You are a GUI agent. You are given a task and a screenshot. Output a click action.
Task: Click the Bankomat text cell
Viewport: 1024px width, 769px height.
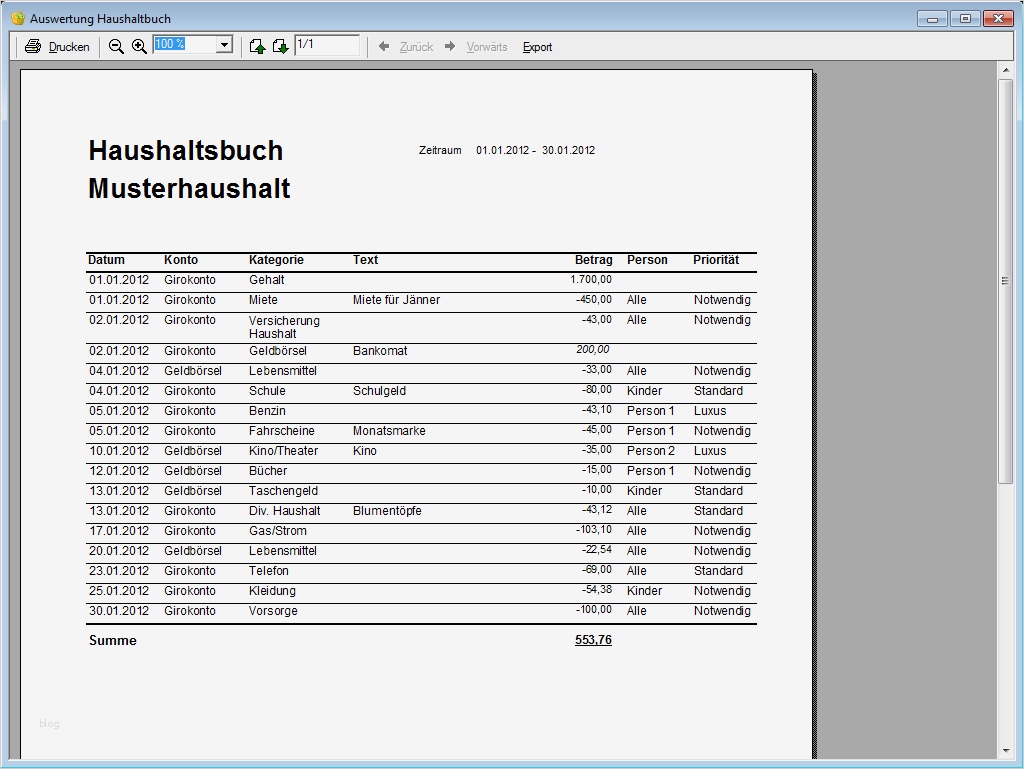(x=380, y=351)
